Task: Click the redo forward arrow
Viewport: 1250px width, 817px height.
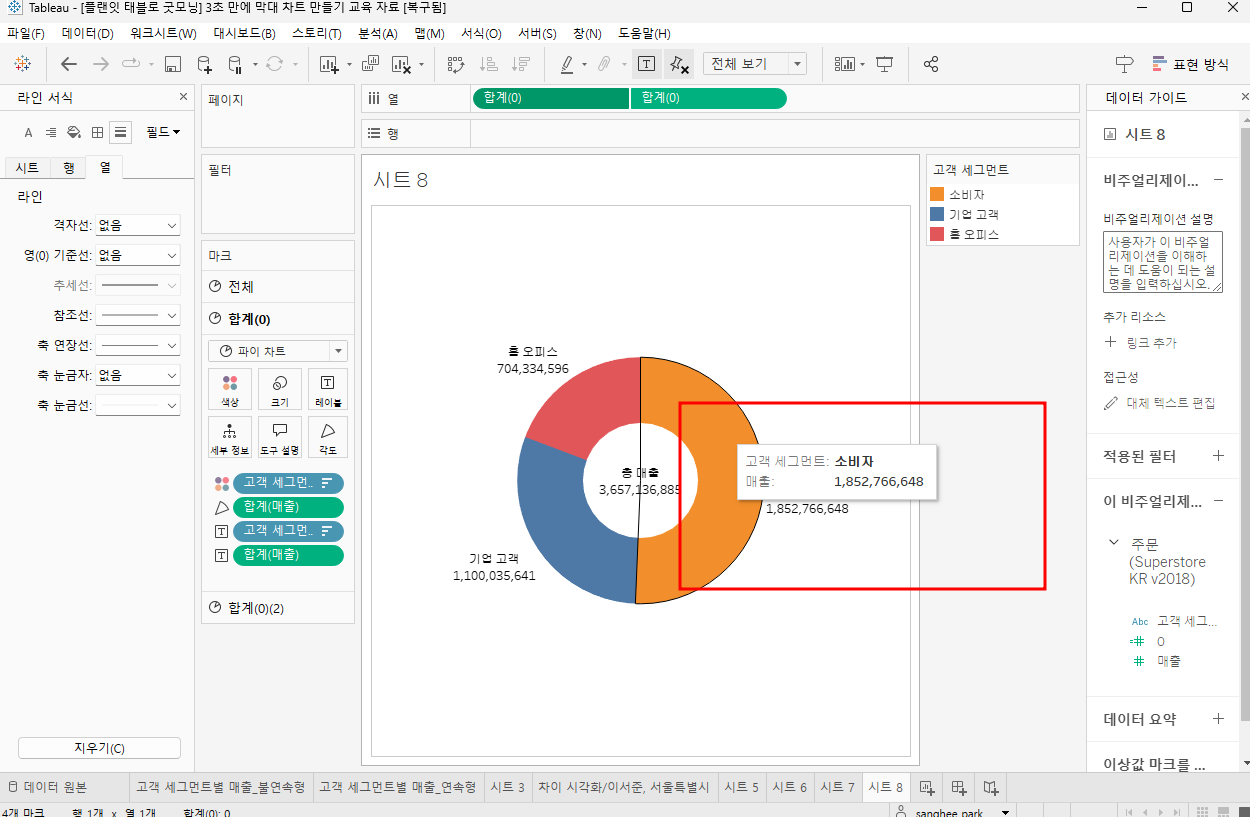Action: pyautogui.click(x=101, y=64)
